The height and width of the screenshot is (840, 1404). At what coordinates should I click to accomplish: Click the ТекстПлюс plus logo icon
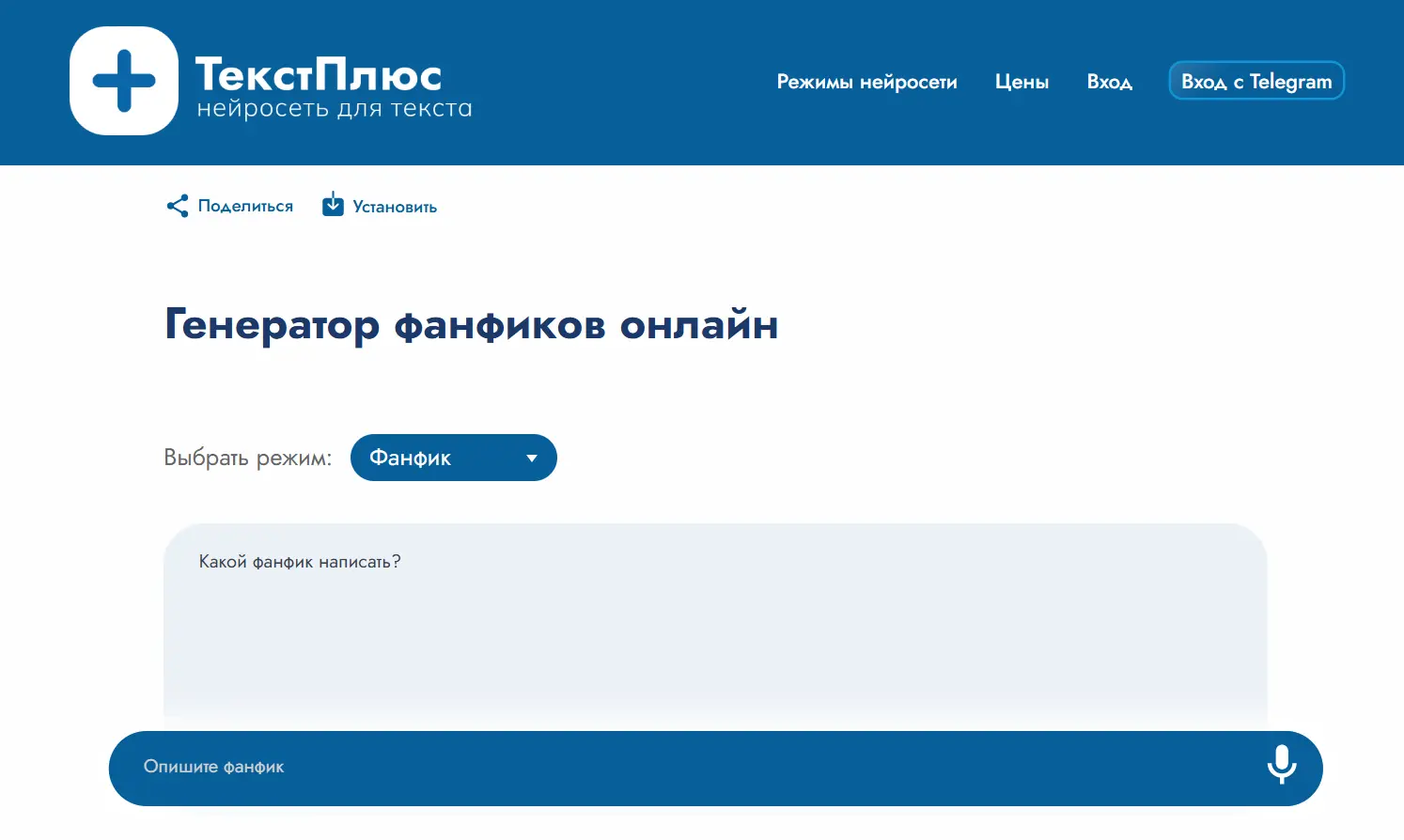(124, 81)
